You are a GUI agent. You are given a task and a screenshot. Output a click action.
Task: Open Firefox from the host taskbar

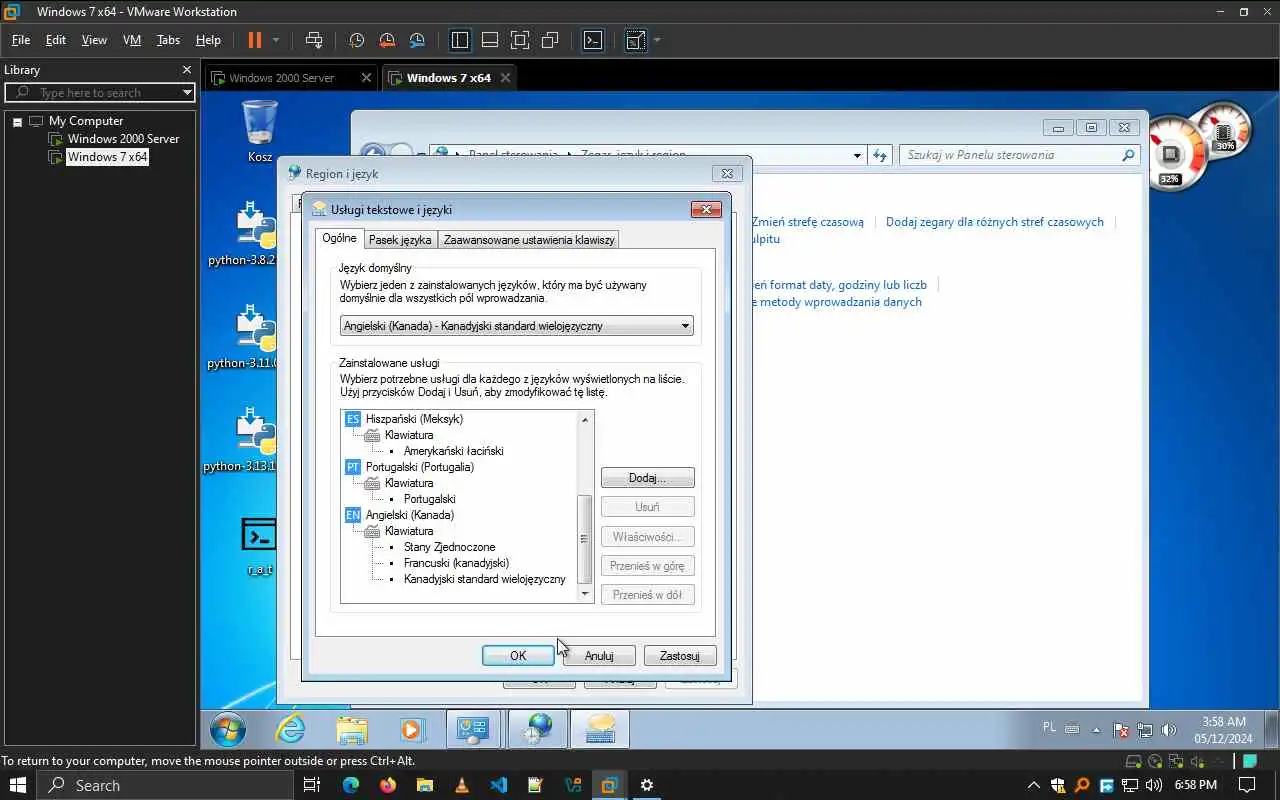pyautogui.click(x=388, y=785)
